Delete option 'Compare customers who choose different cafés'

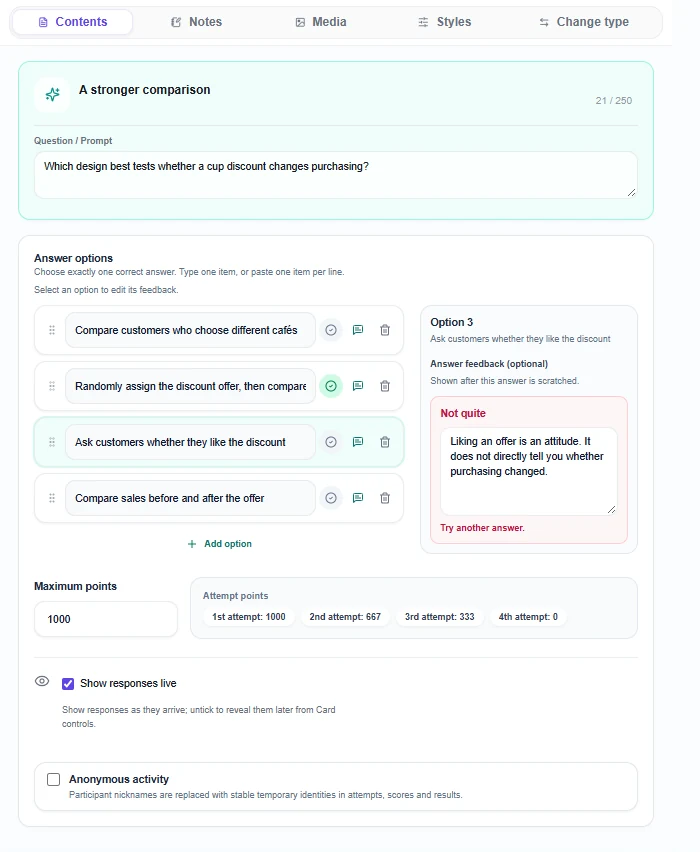(385, 330)
